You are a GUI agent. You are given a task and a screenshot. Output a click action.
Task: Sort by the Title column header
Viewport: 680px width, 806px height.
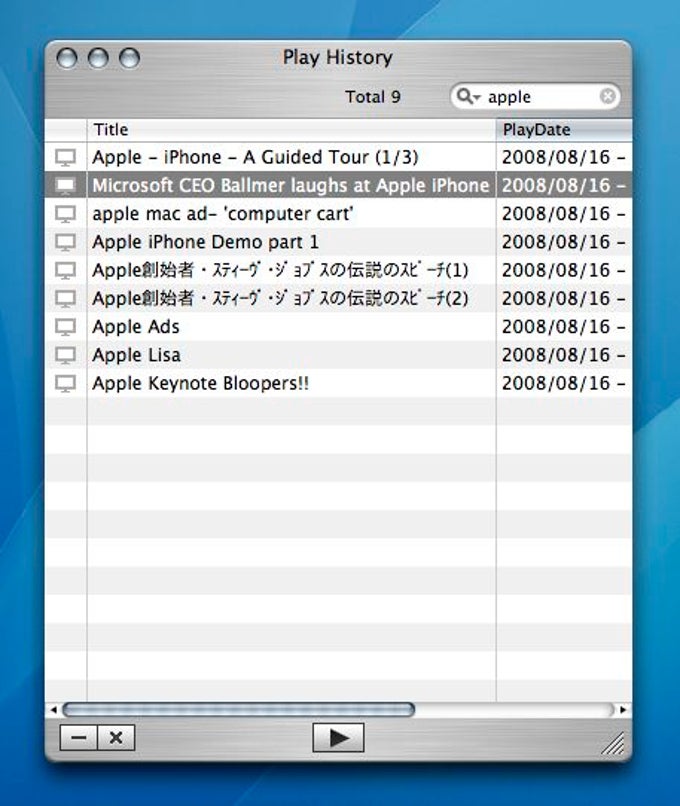pyautogui.click(x=291, y=130)
